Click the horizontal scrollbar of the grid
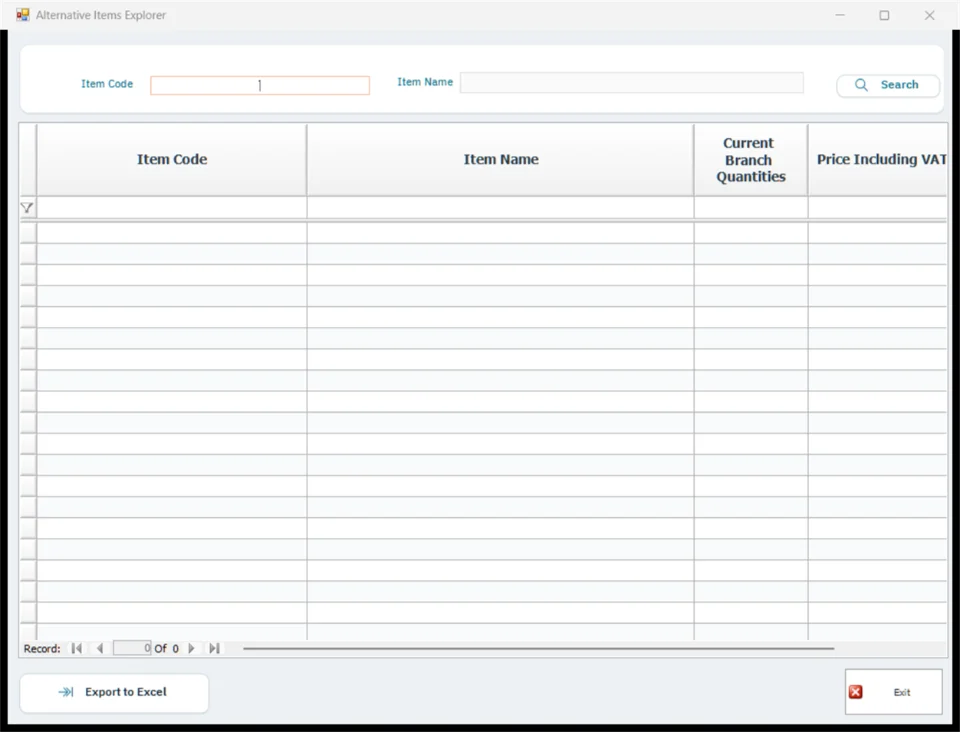The image size is (960, 732). coord(539,648)
